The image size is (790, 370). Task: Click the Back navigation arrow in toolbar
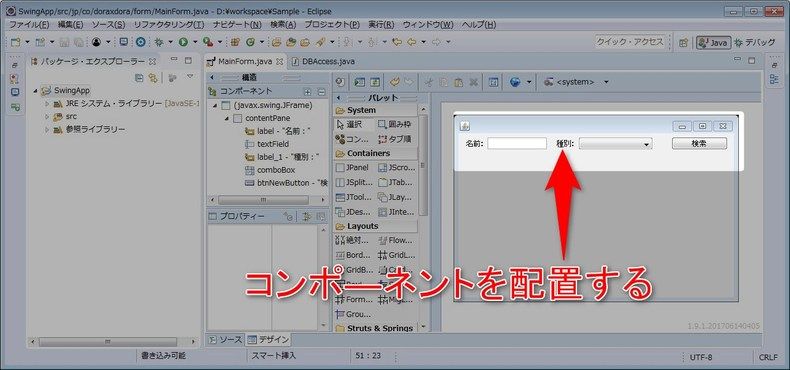pos(411,42)
